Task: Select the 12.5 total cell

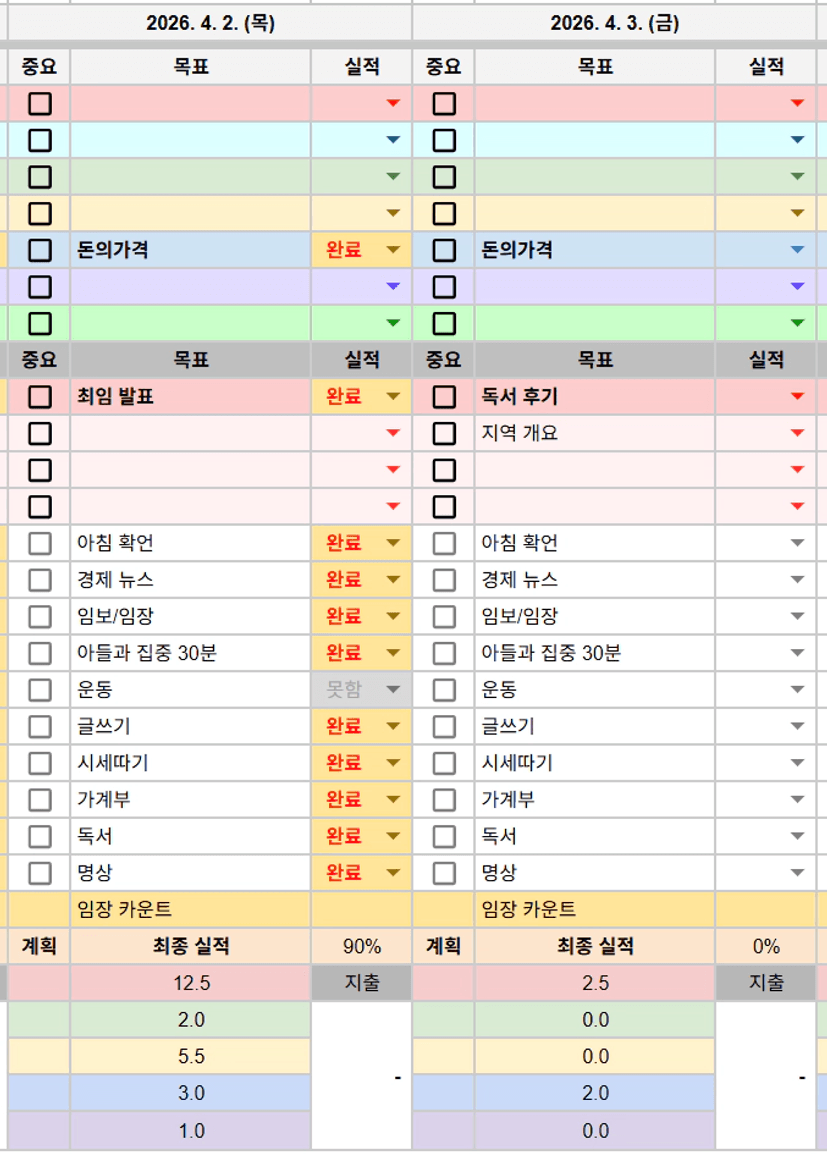Action: pyautogui.click(x=191, y=983)
